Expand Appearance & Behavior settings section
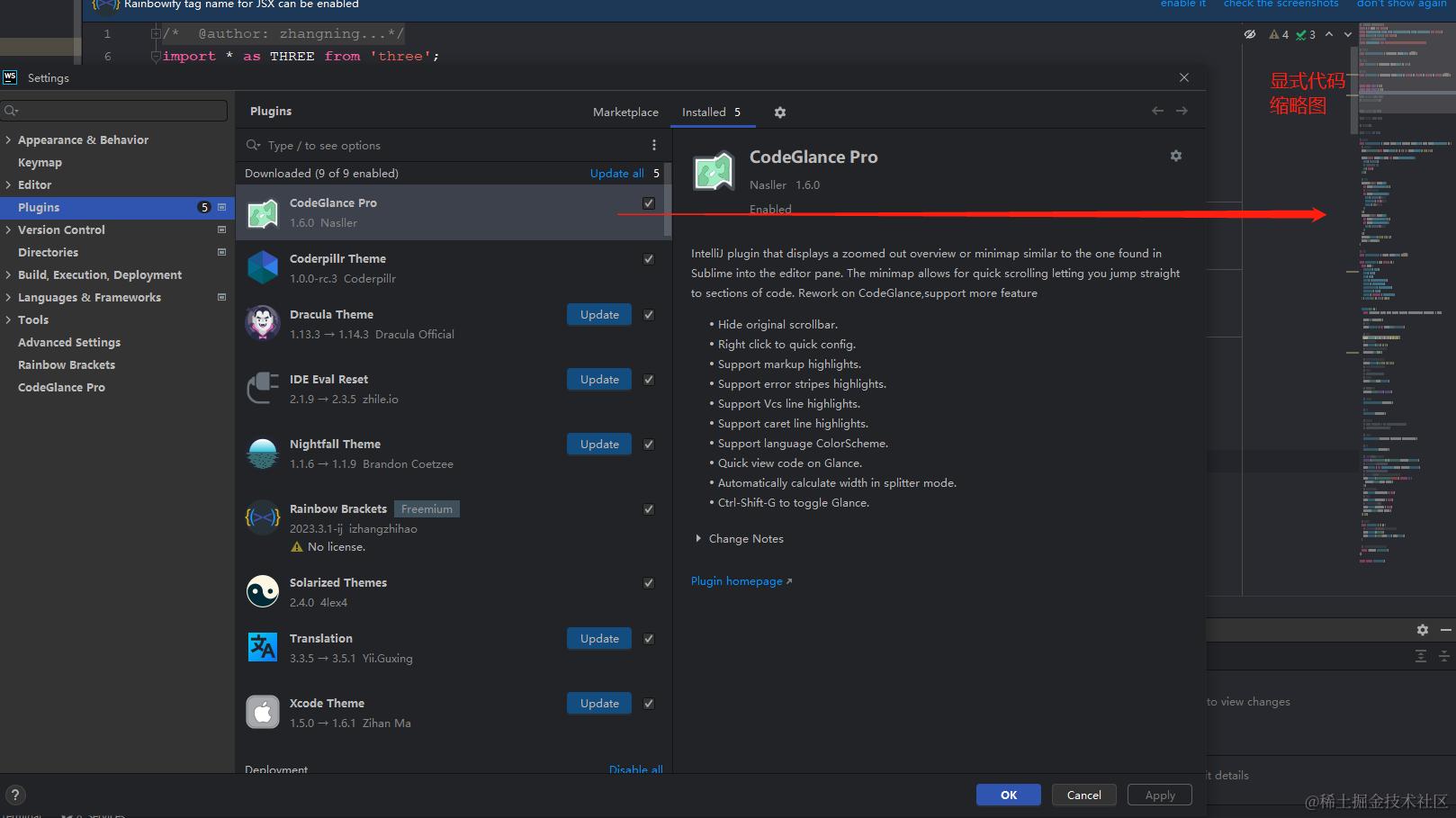Viewport: 1456px width, 818px height. (x=8, y=139)
